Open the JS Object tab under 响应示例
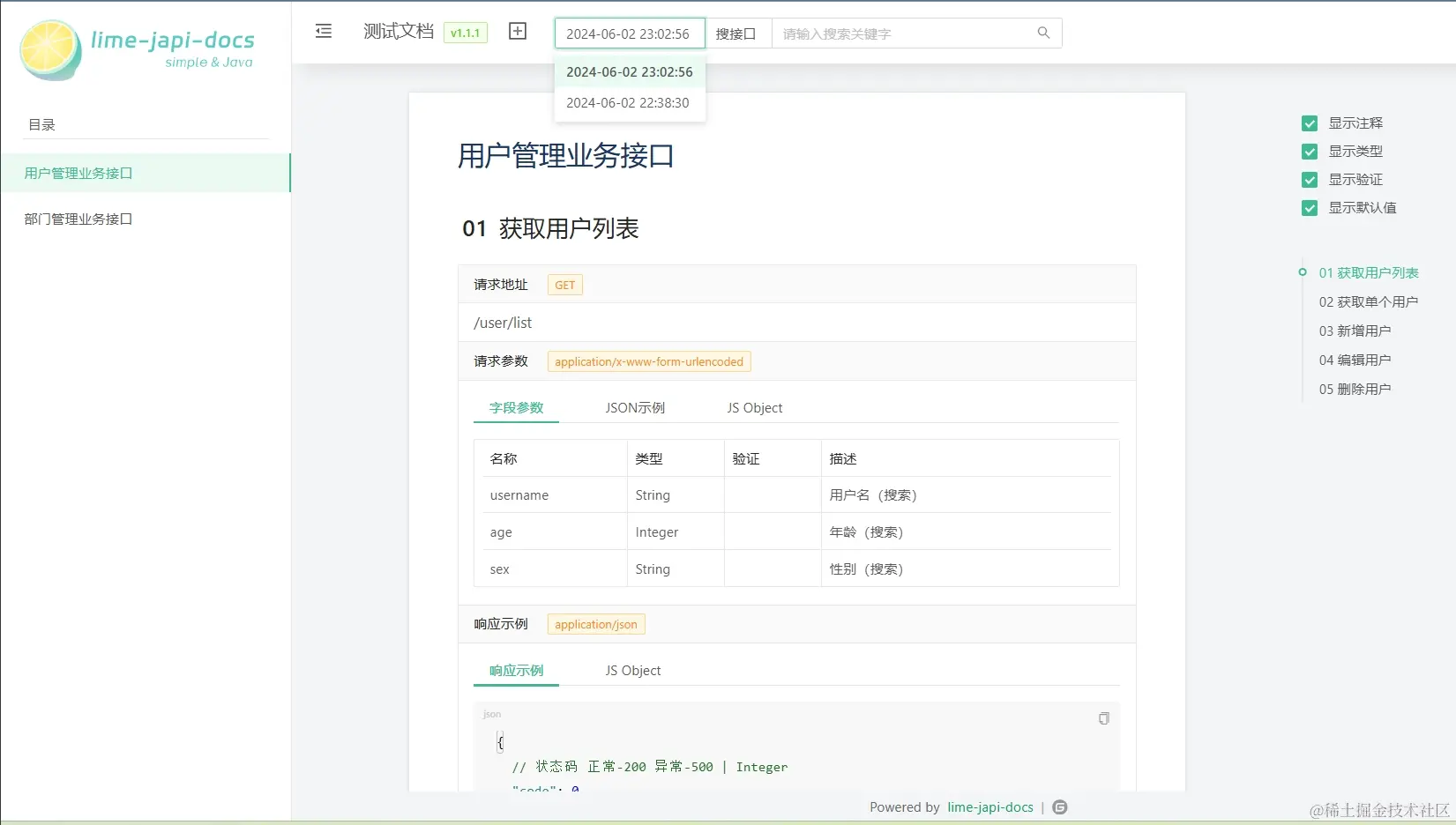Image resolution: width=1456 pixels, height=825 pixels. (x=633, y=671)
